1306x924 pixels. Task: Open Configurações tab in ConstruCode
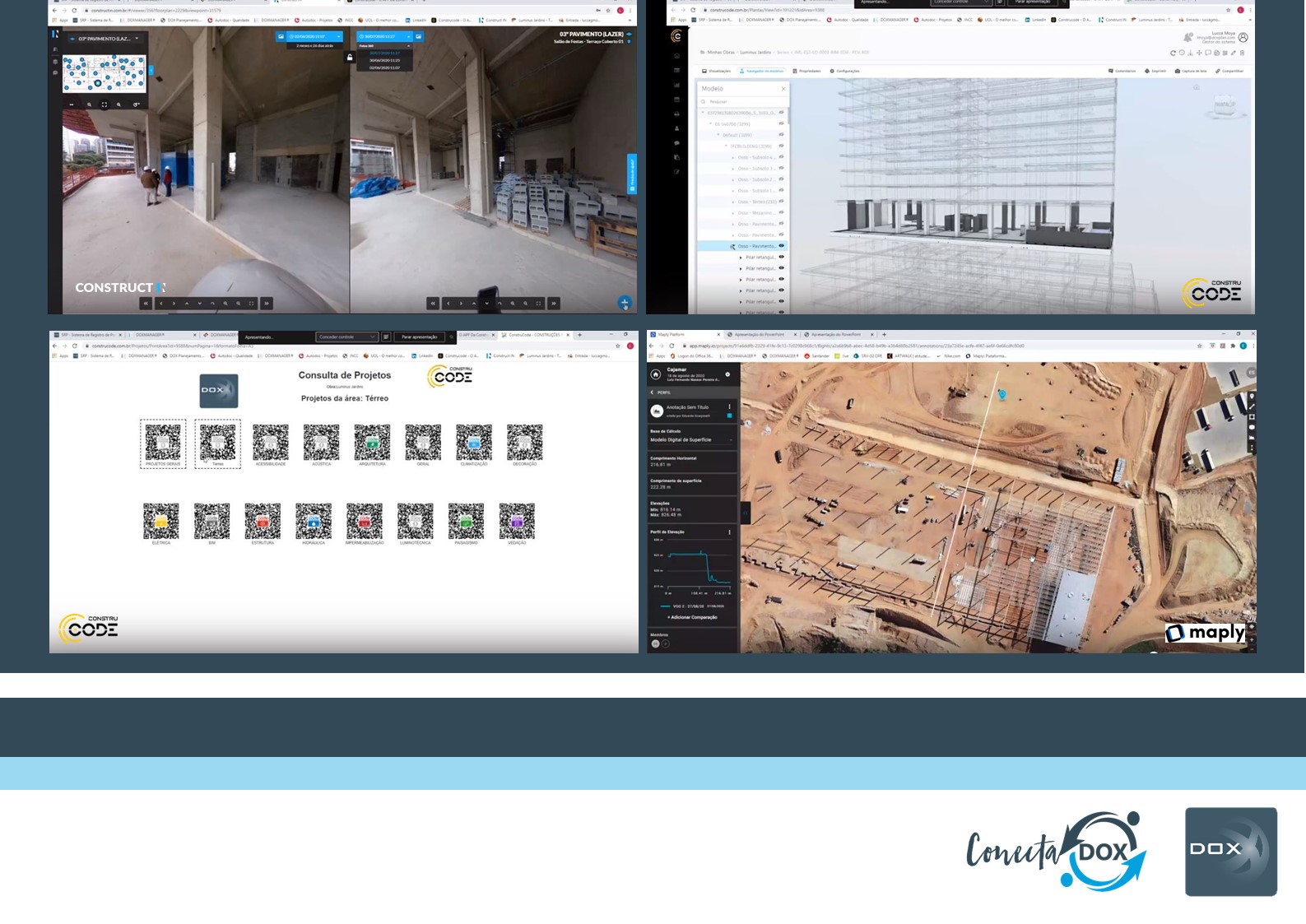[x=844, y=71]
